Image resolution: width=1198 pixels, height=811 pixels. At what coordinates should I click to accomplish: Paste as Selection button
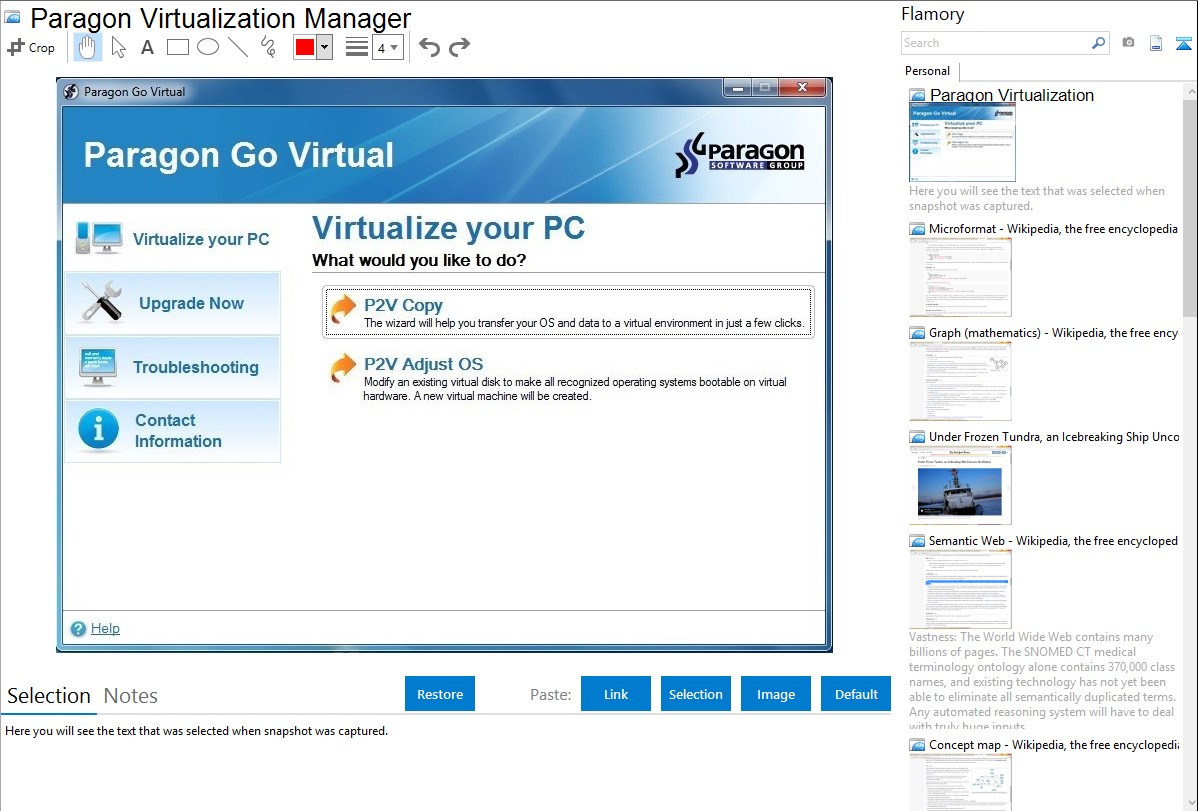696,694
